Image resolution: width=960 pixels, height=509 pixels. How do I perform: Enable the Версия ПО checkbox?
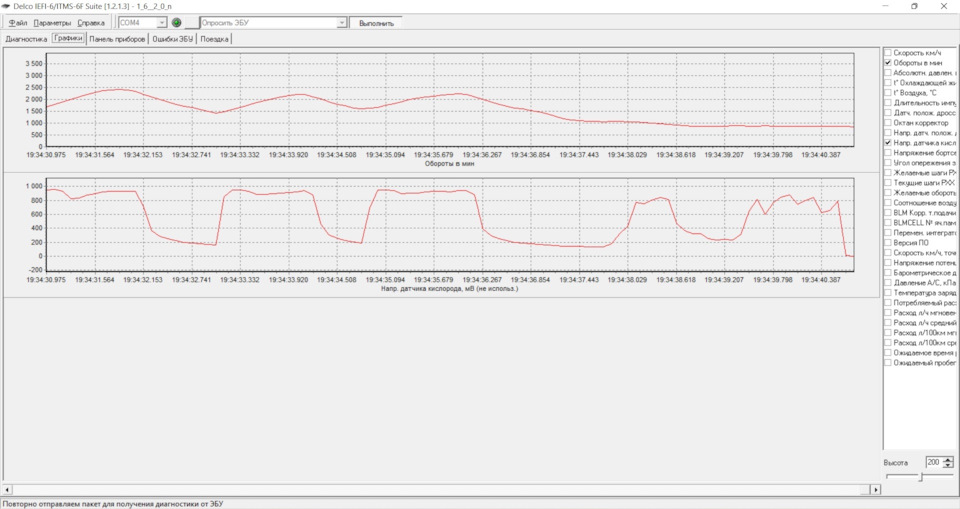[888, 243]
